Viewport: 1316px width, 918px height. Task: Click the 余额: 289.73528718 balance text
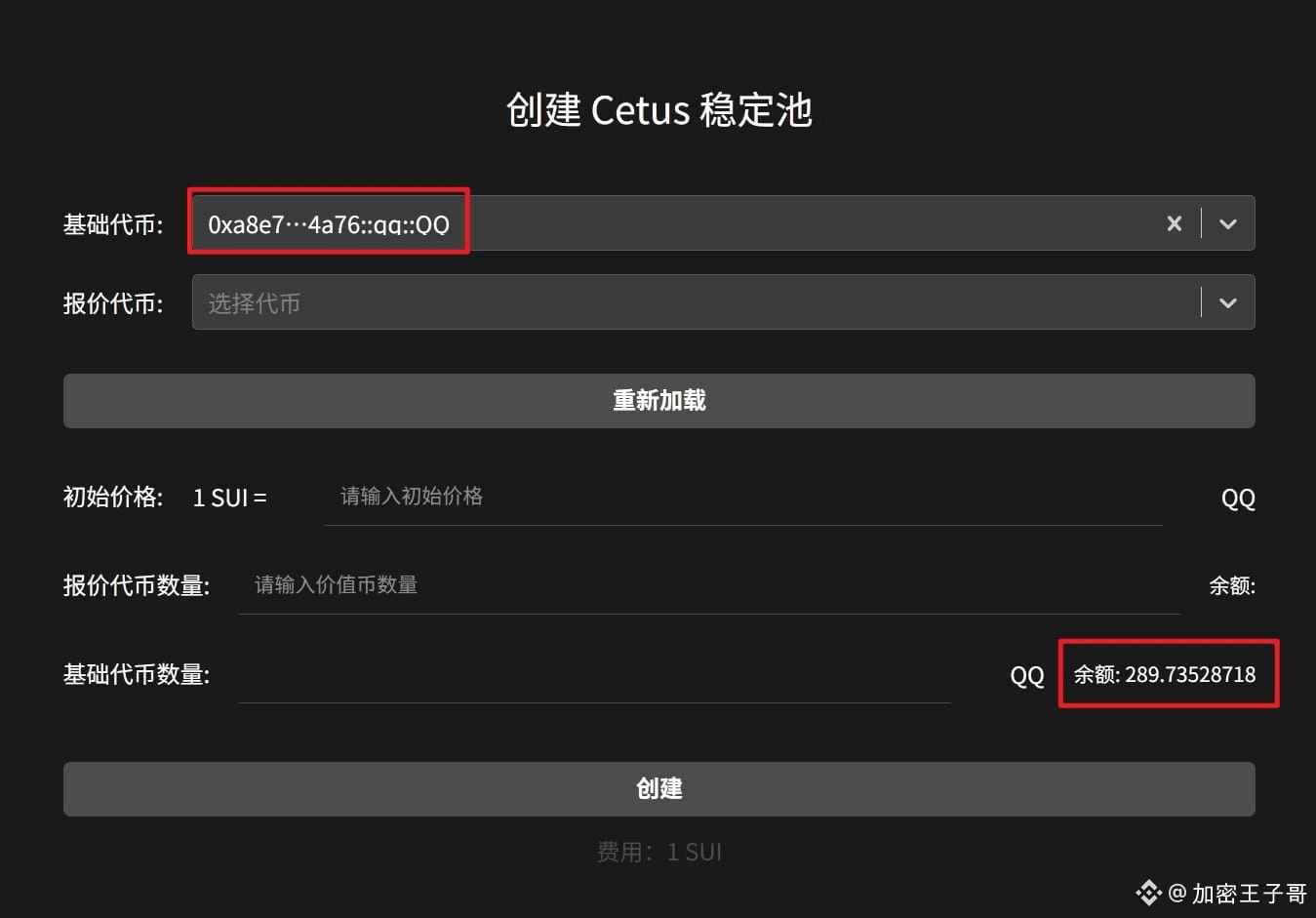pos(1165,674)
